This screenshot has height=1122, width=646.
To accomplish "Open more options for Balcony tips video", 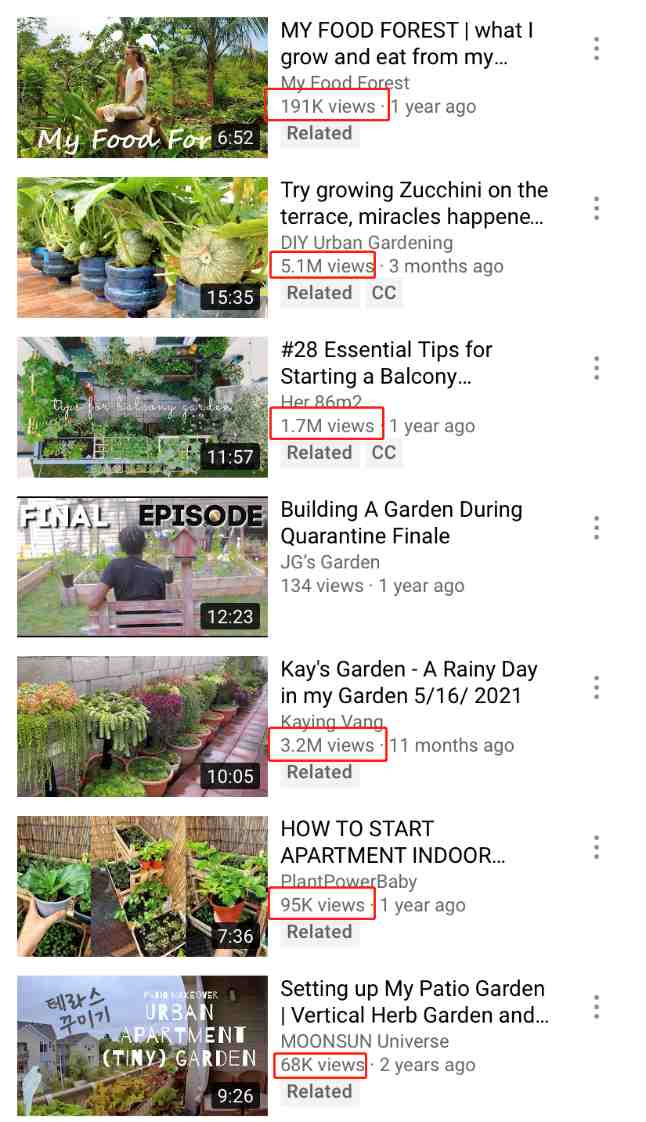I will [x=596, y=368].
